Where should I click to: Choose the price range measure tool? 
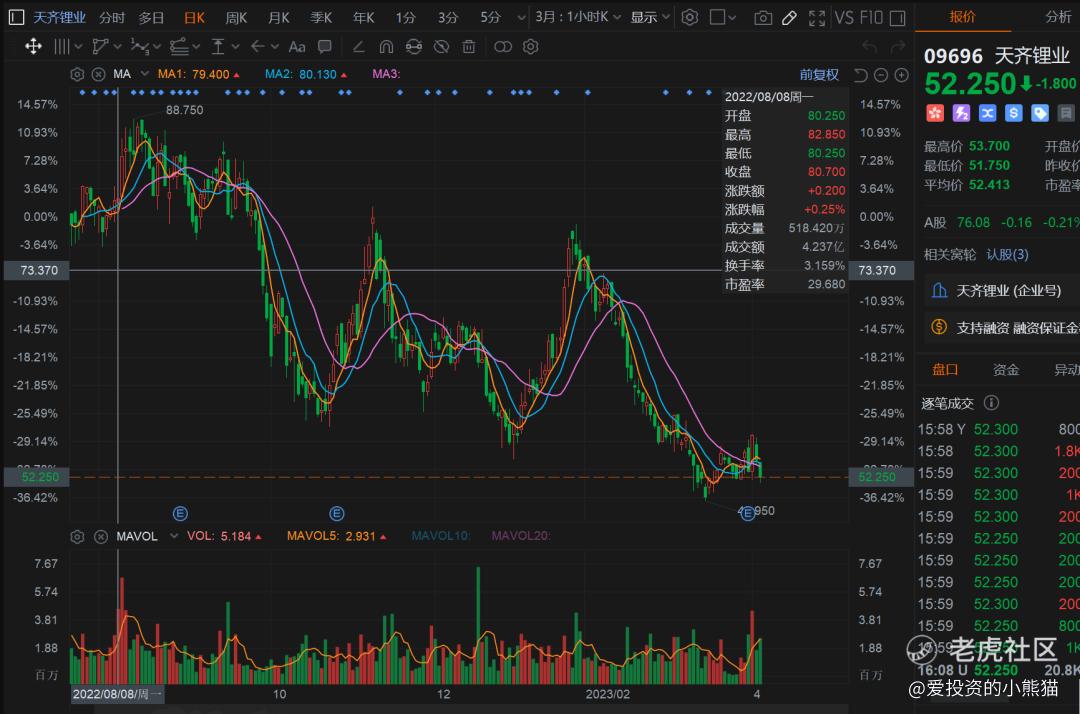click(x=218, y=47)
